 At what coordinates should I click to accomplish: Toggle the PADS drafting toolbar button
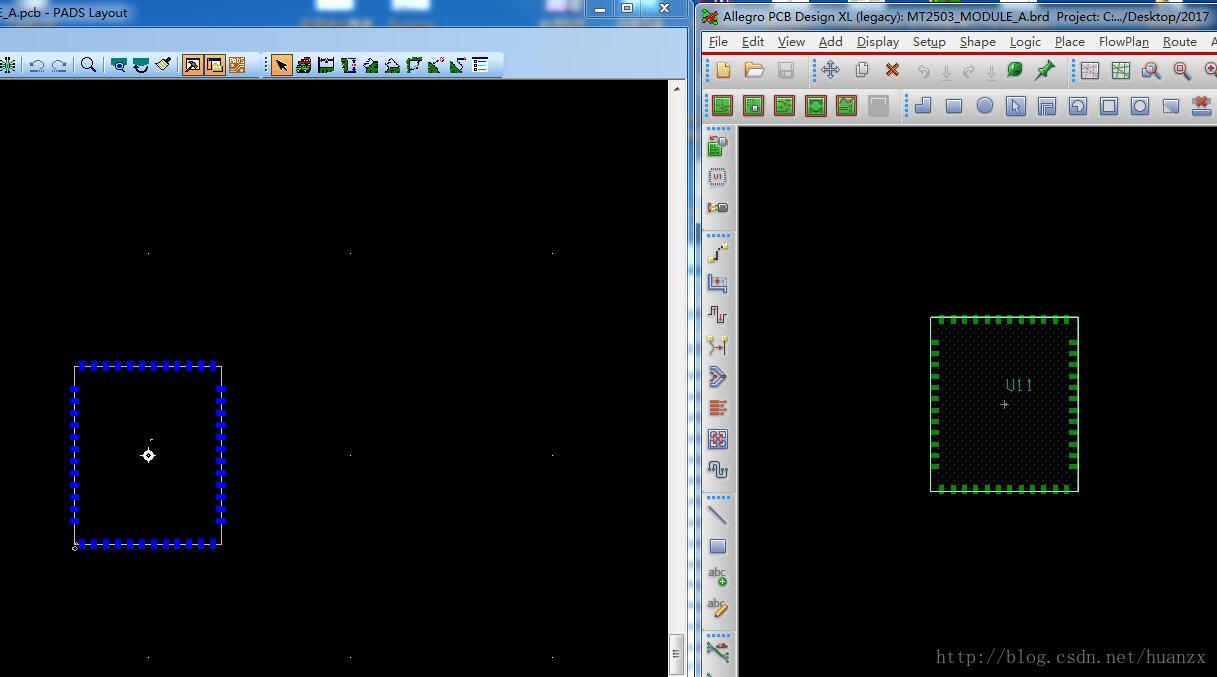click(x=192, y=65)
